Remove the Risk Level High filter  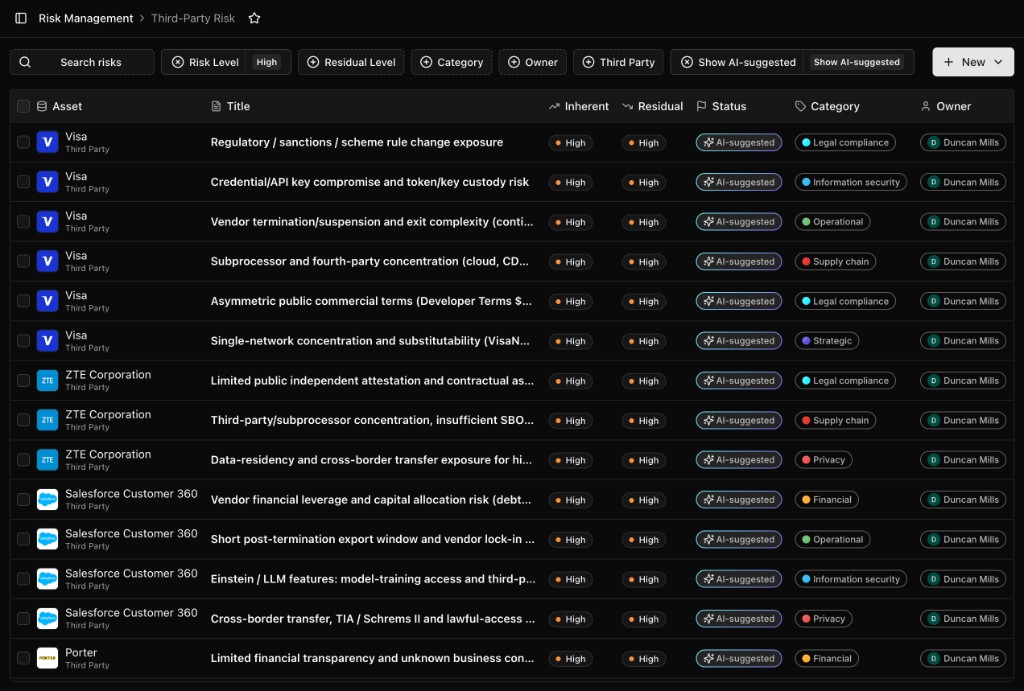coord(178,62)
